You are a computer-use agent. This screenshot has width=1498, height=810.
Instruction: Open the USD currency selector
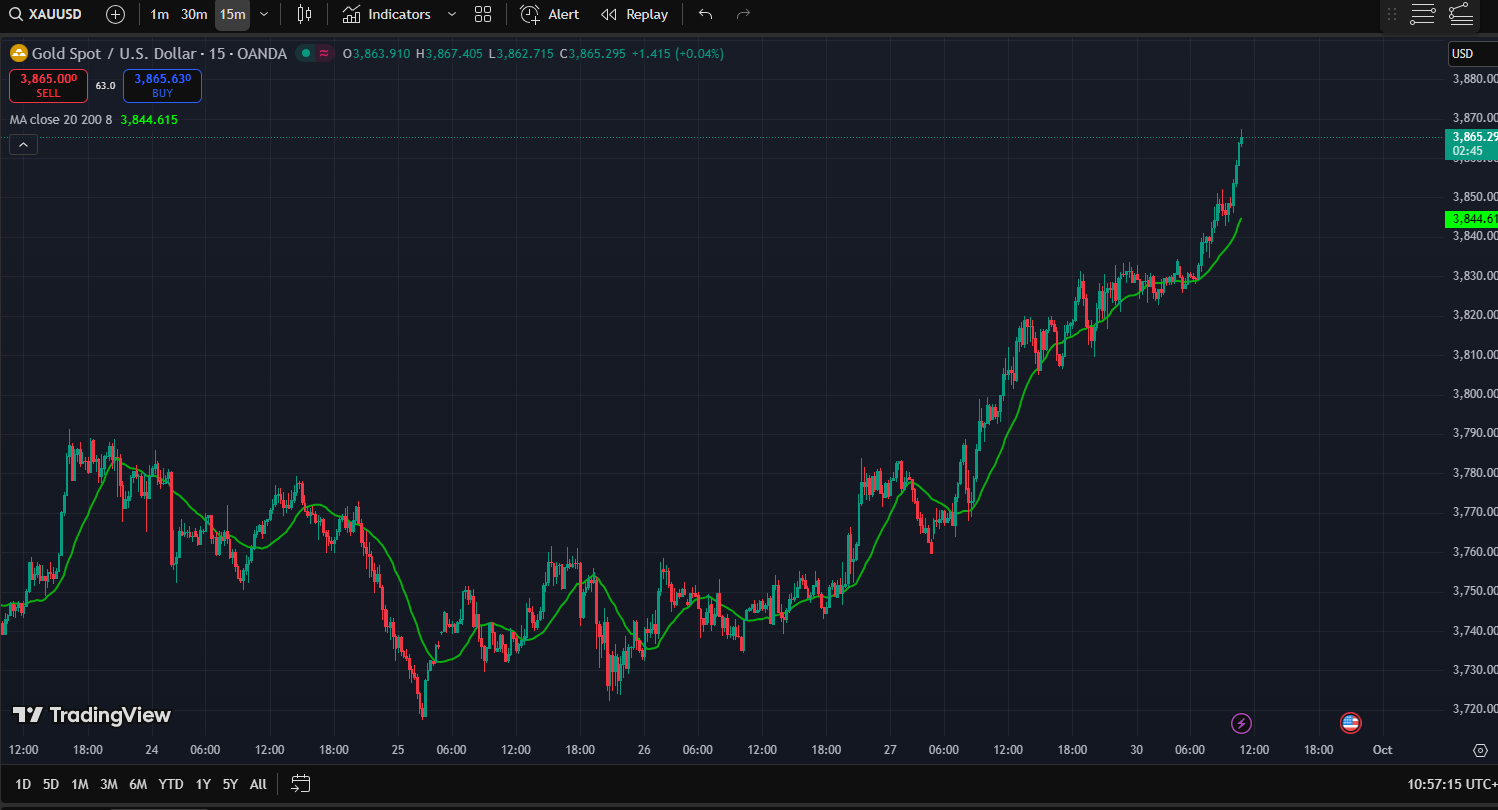[x=1463, y=54]
